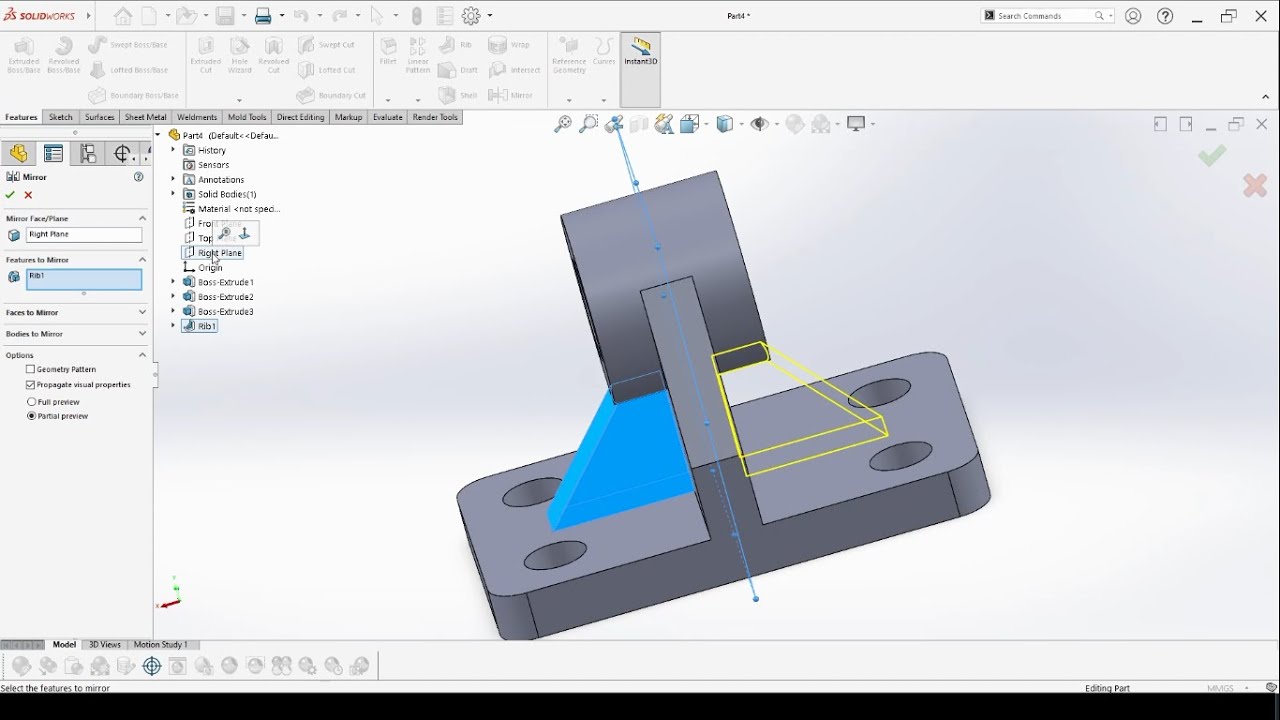Select Boss-Extrude3 in the feature tree
The width and height of the screenshot is (1280, 720).
click(x=225, y=312)
